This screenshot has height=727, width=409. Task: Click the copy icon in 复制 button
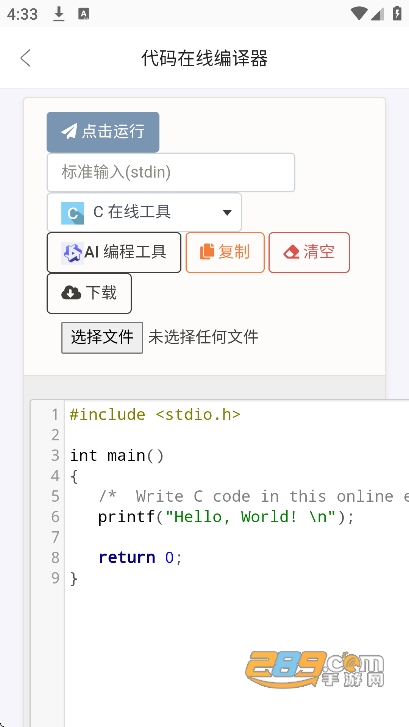[207, 252]
